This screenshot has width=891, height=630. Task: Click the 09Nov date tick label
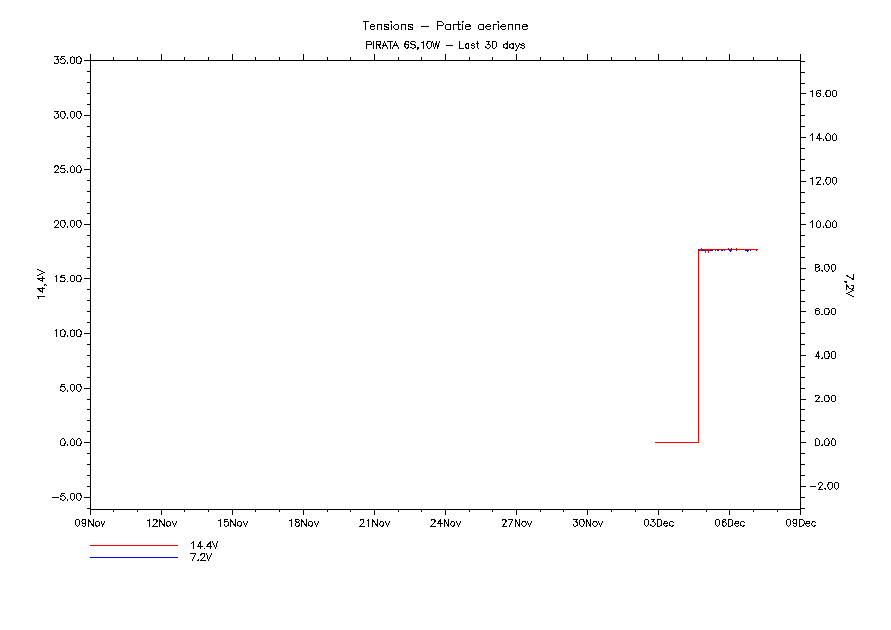tap(90, 522)
